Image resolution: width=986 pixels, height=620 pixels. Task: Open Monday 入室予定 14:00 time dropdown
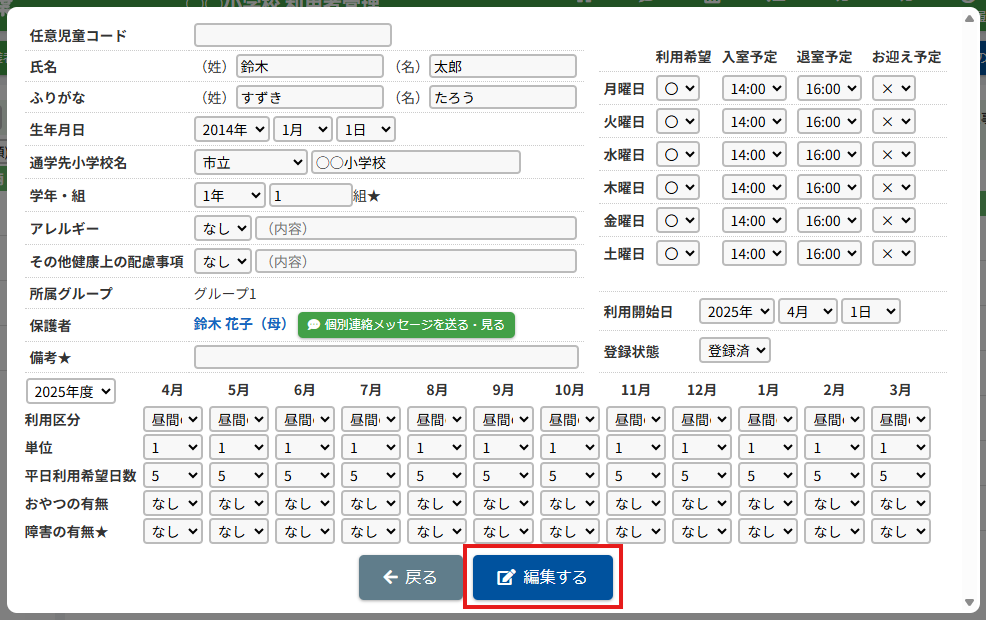click(754, 88)
